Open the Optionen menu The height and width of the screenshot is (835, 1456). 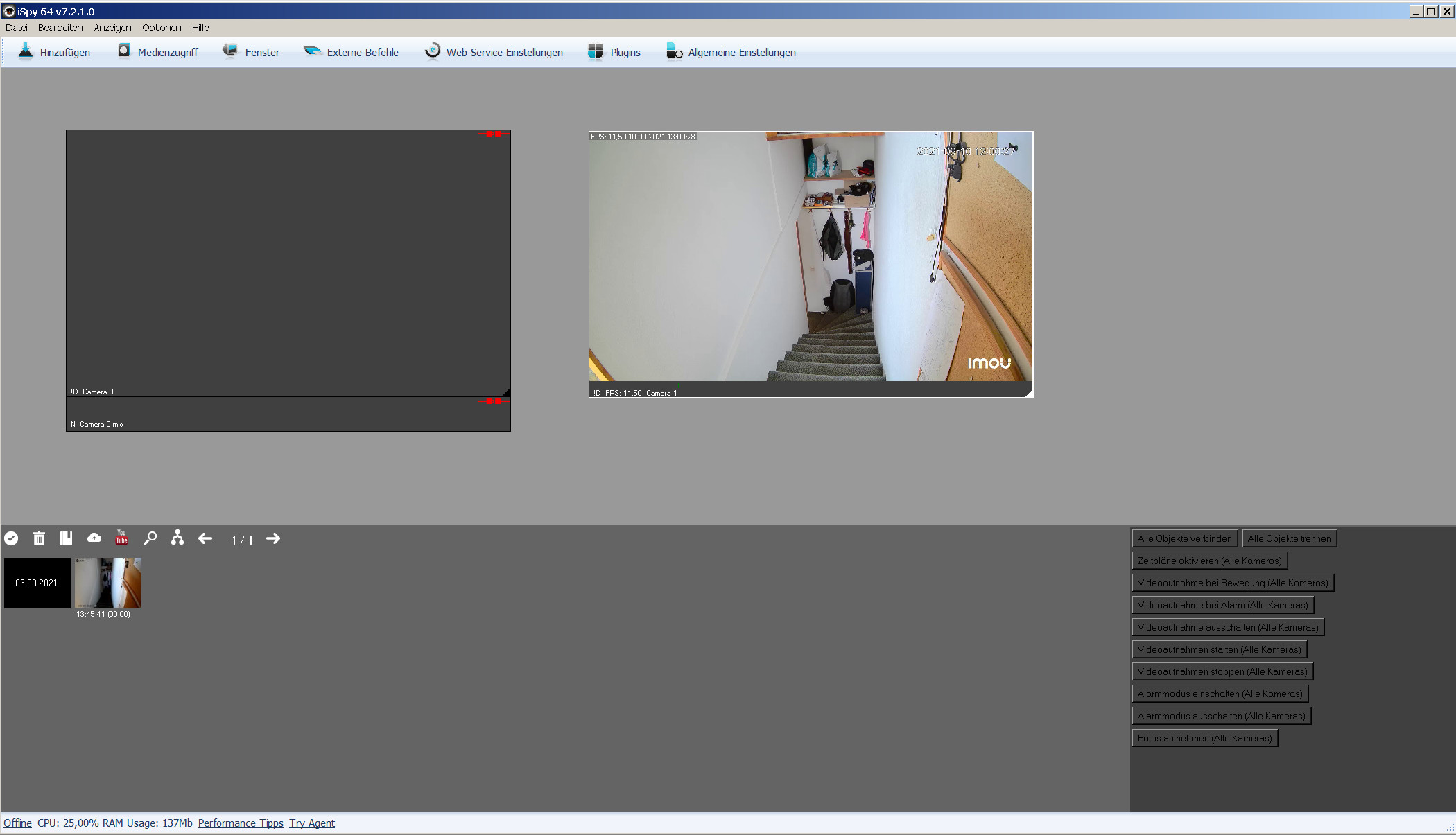click(x=161, y=28)
